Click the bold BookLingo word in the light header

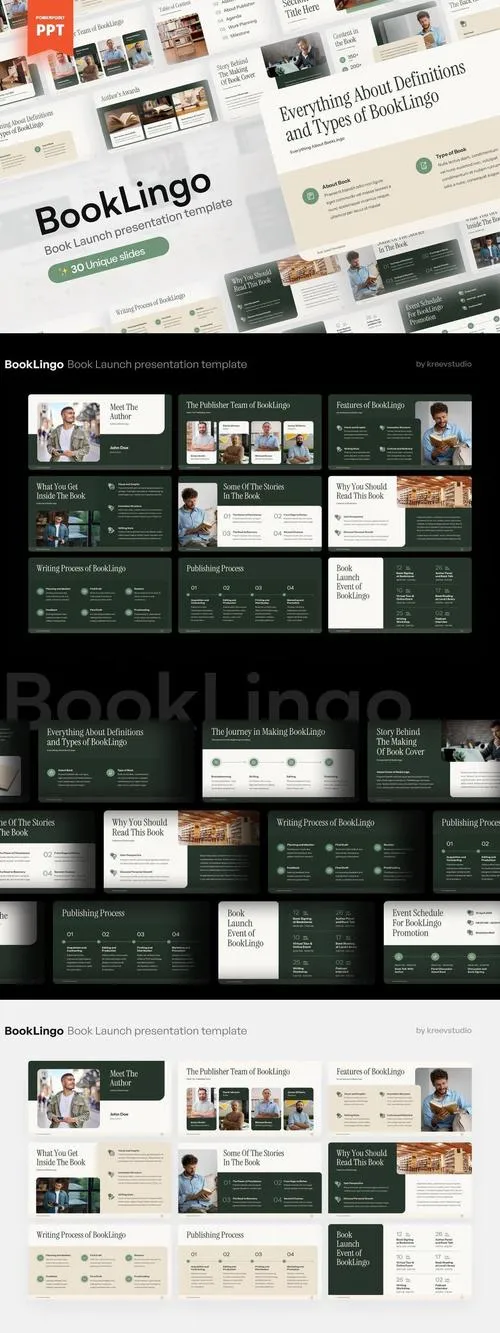tap(34, 1030)
